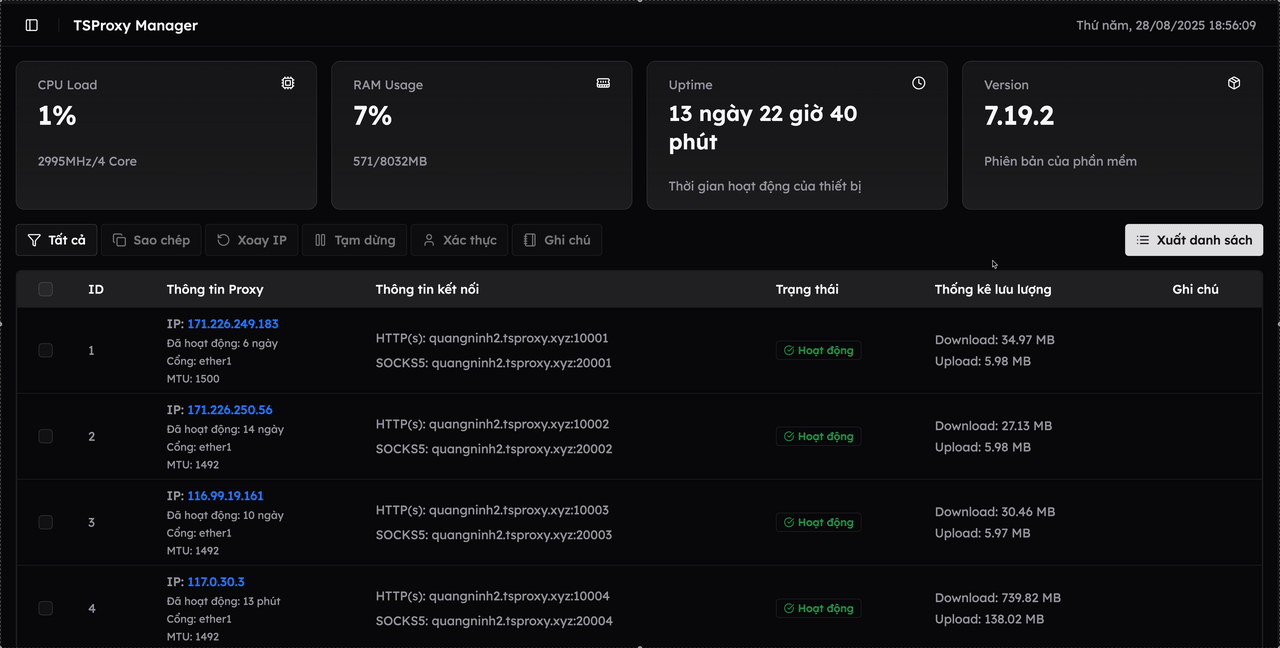Click the Sao chép copy button
This screenshot has height=648, width=1280.
[151, 240]
